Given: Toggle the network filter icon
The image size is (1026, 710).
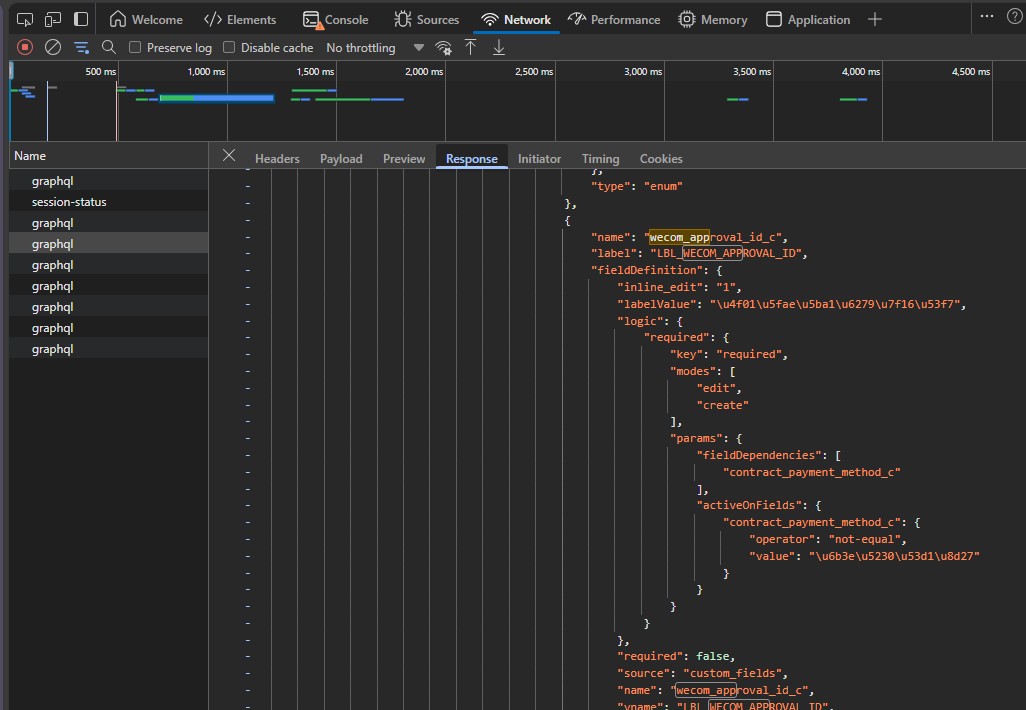Looking at the screenshot, I should coord(81,47).
